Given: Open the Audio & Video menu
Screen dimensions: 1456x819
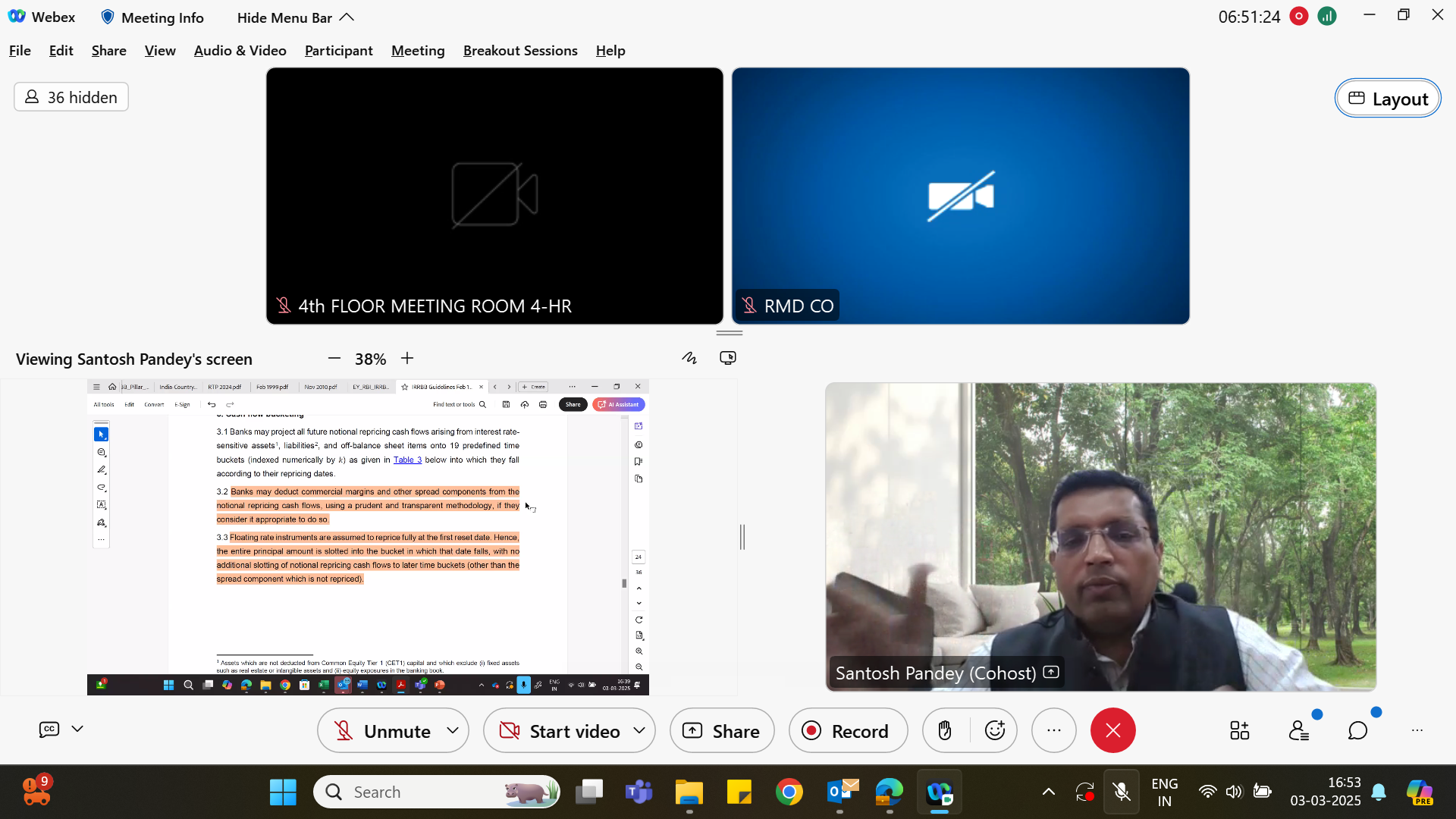Looking at the screenshot, I should click(x=240, y=51).
